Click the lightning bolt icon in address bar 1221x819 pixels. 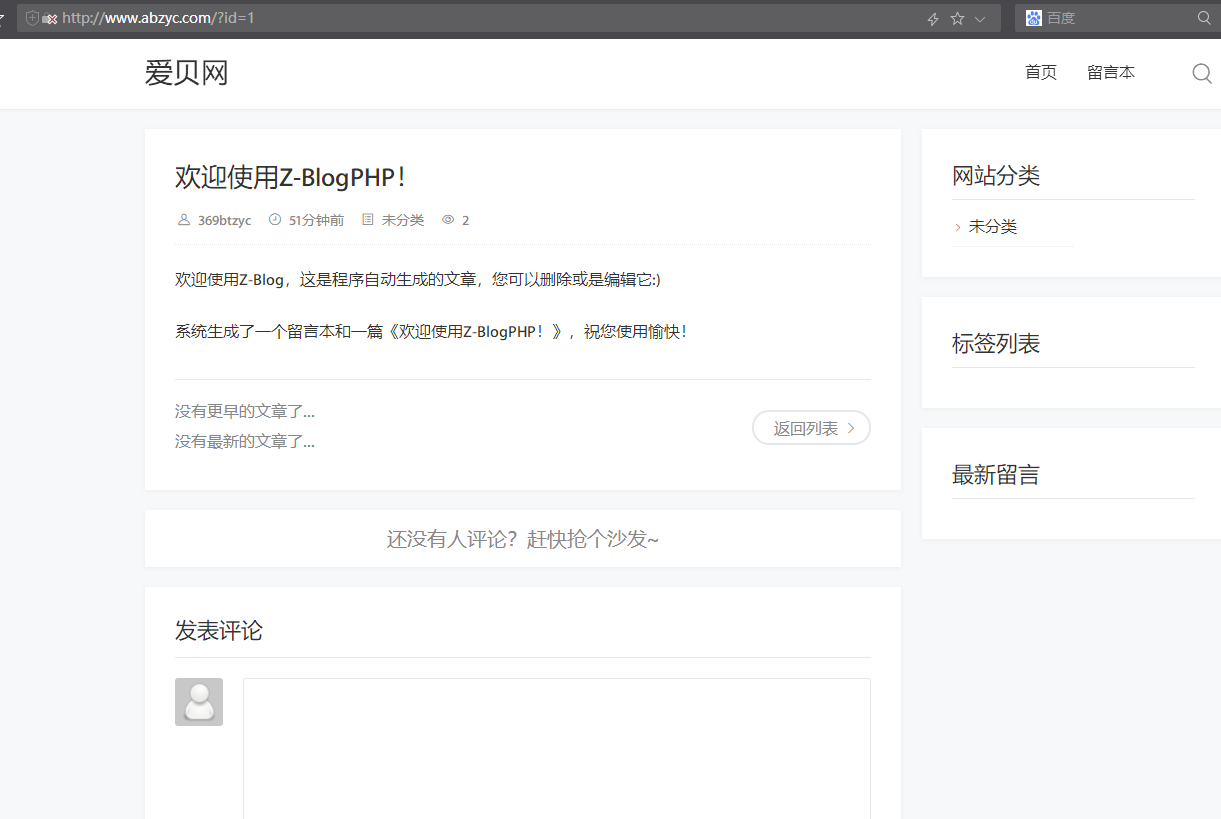[933, 19]
